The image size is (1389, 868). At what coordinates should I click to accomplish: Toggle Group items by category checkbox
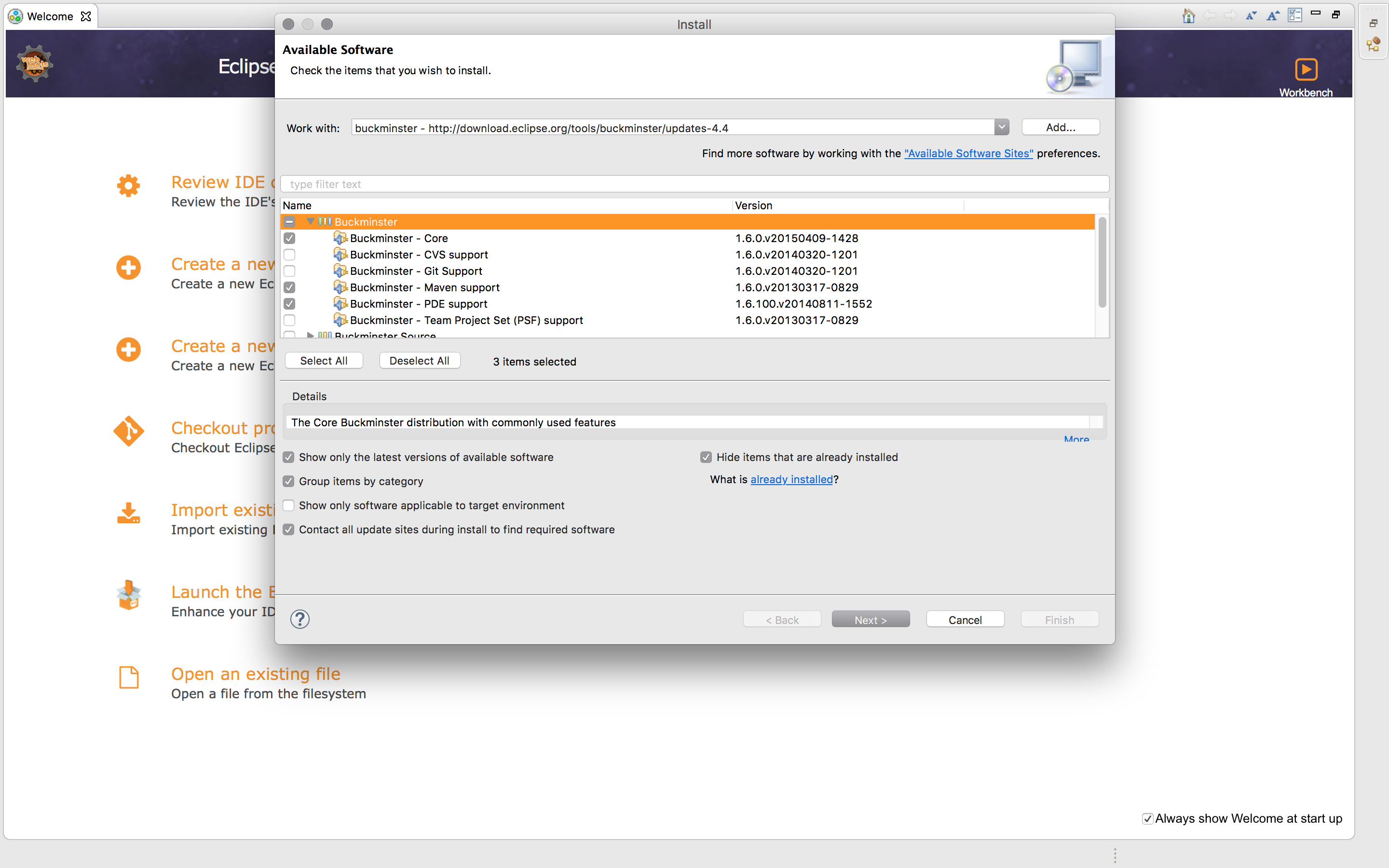point(288,481)
